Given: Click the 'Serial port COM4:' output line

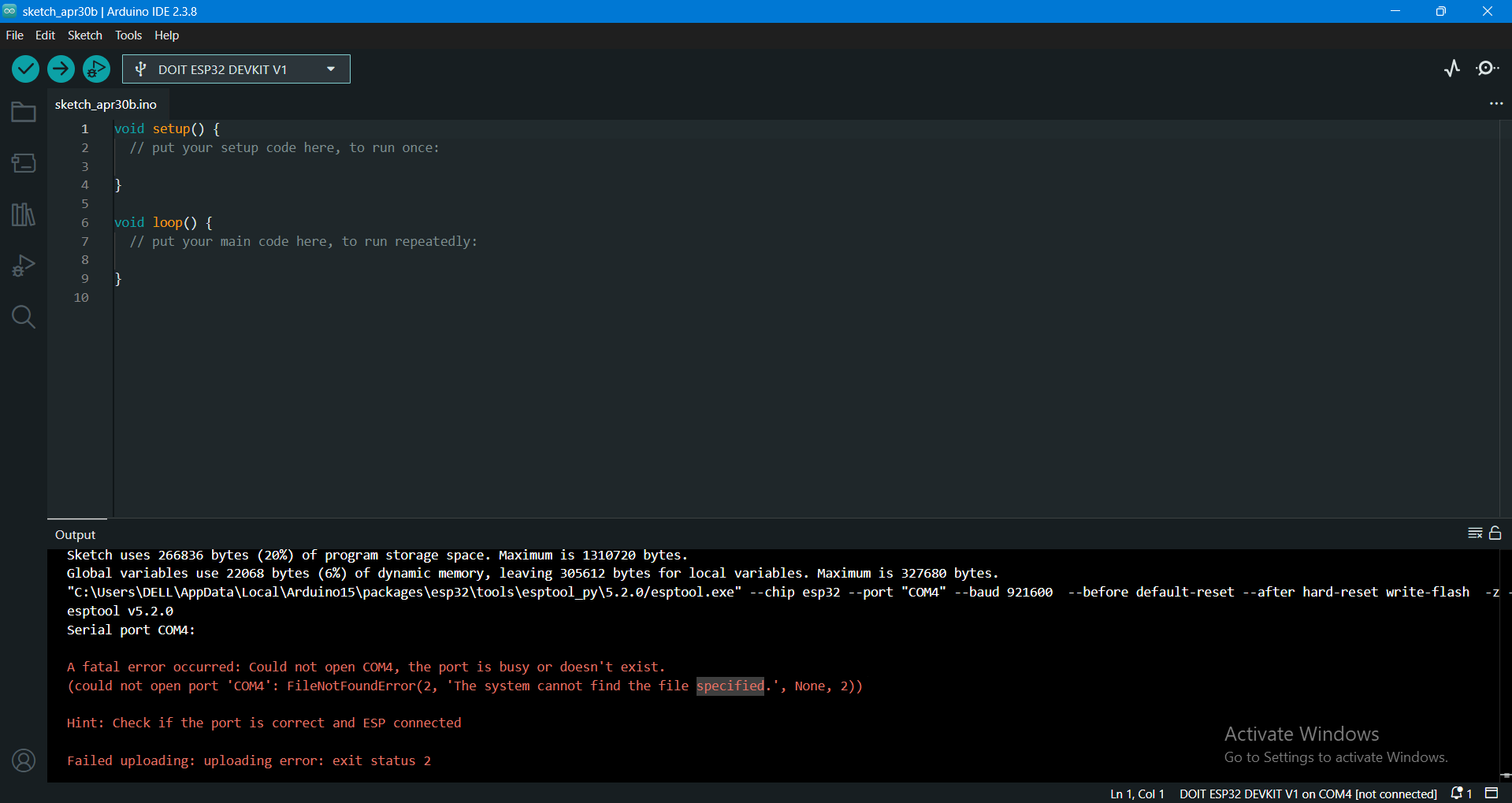Looking at the screenshot, I should pyautogui.click(x=131, y=630).
